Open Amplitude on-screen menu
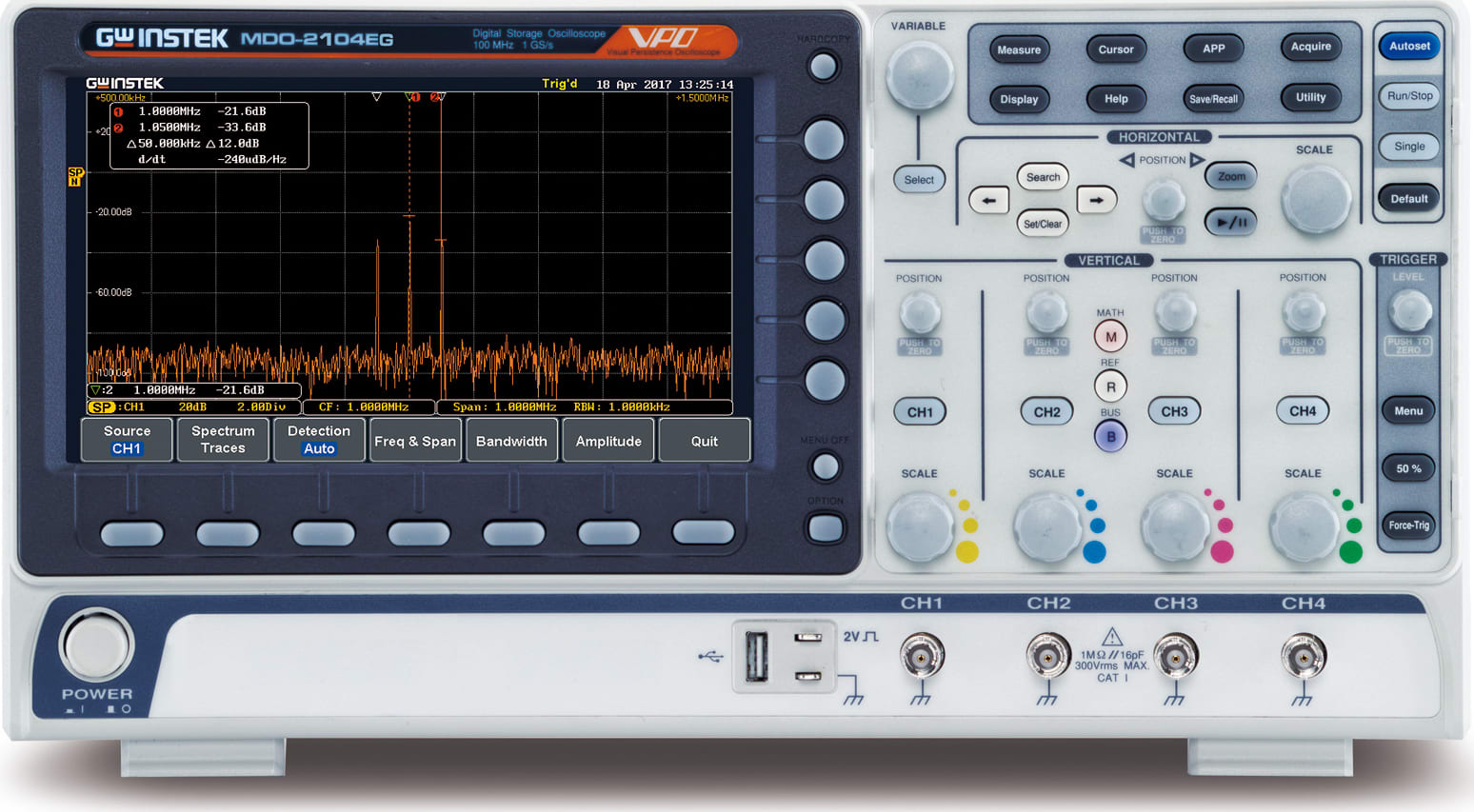This screenshot has height=812, width=1474. coord(608,440)
